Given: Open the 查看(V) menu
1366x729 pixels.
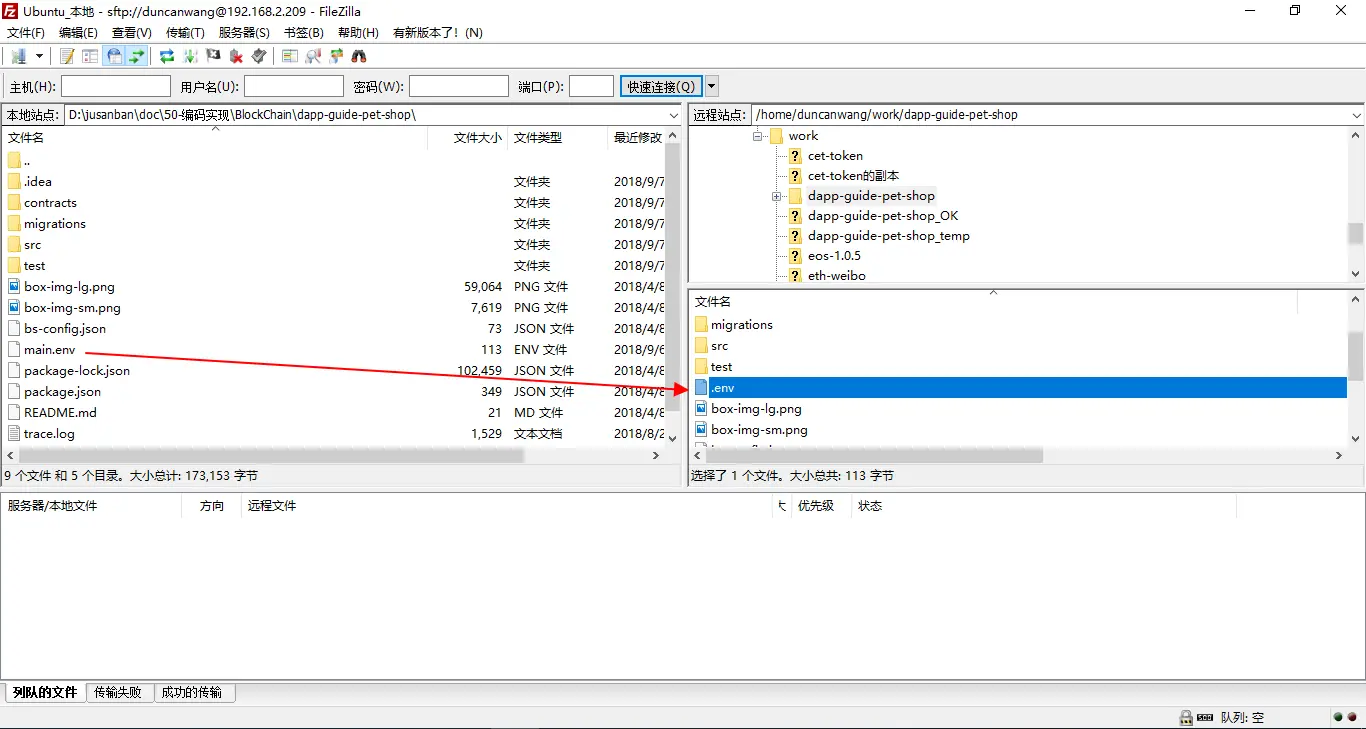Looking at the screenshot, I should 131,33.
